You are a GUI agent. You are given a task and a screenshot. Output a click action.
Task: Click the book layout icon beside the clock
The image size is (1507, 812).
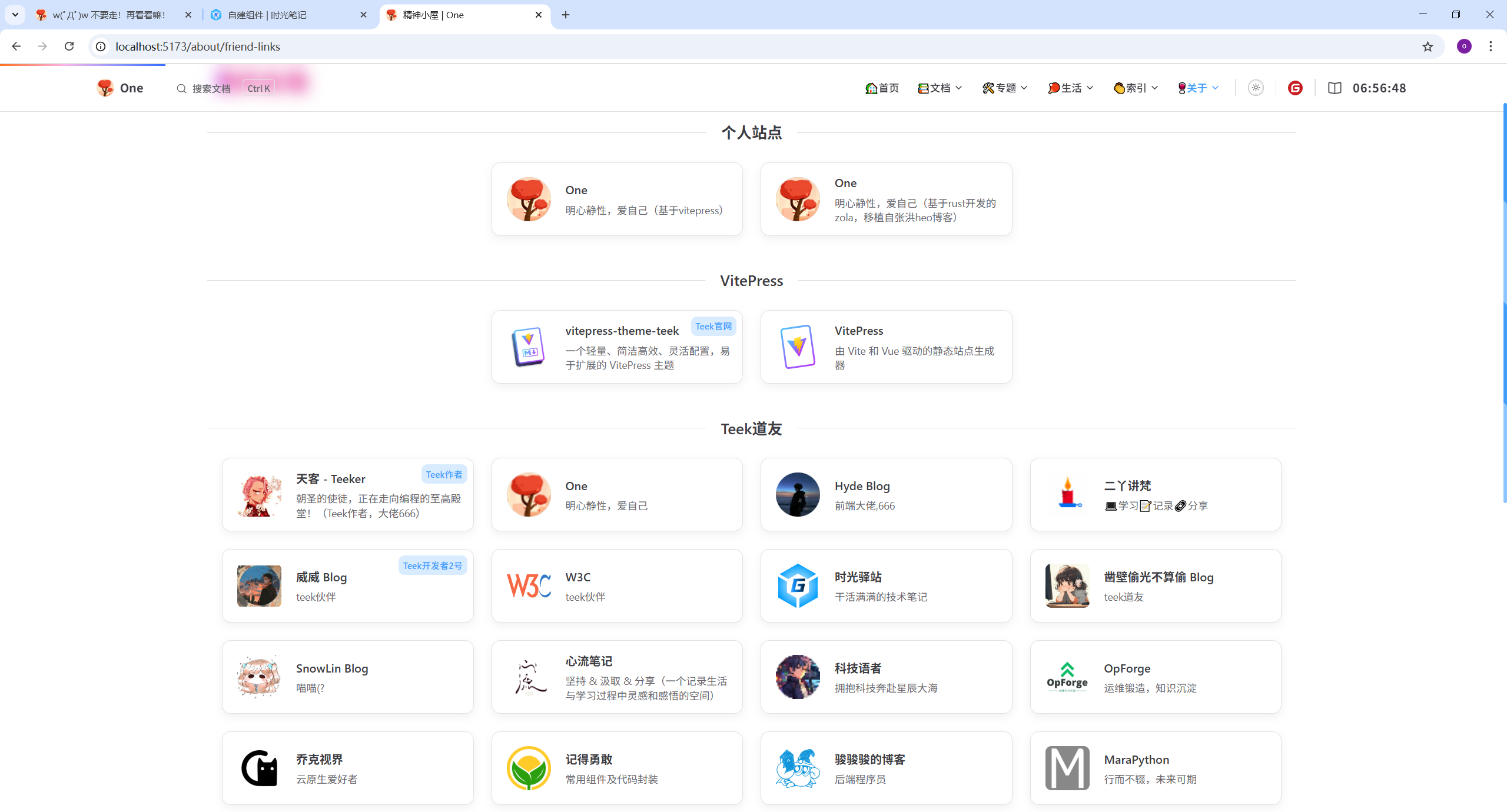tap(1335, 88)
